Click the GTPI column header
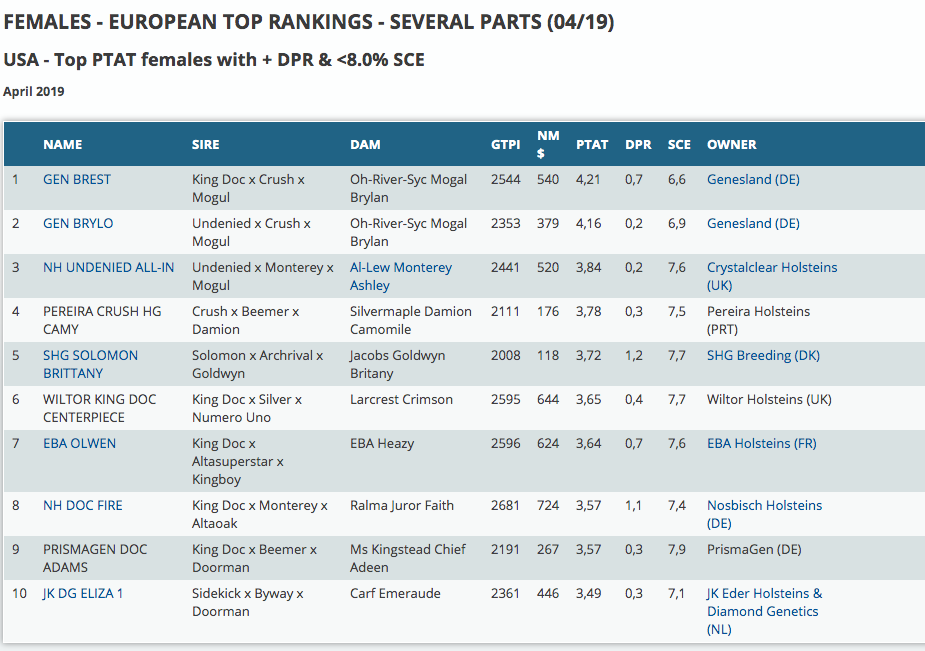The height and width of the screenshot is (651, 925). (x=505, y=145)
